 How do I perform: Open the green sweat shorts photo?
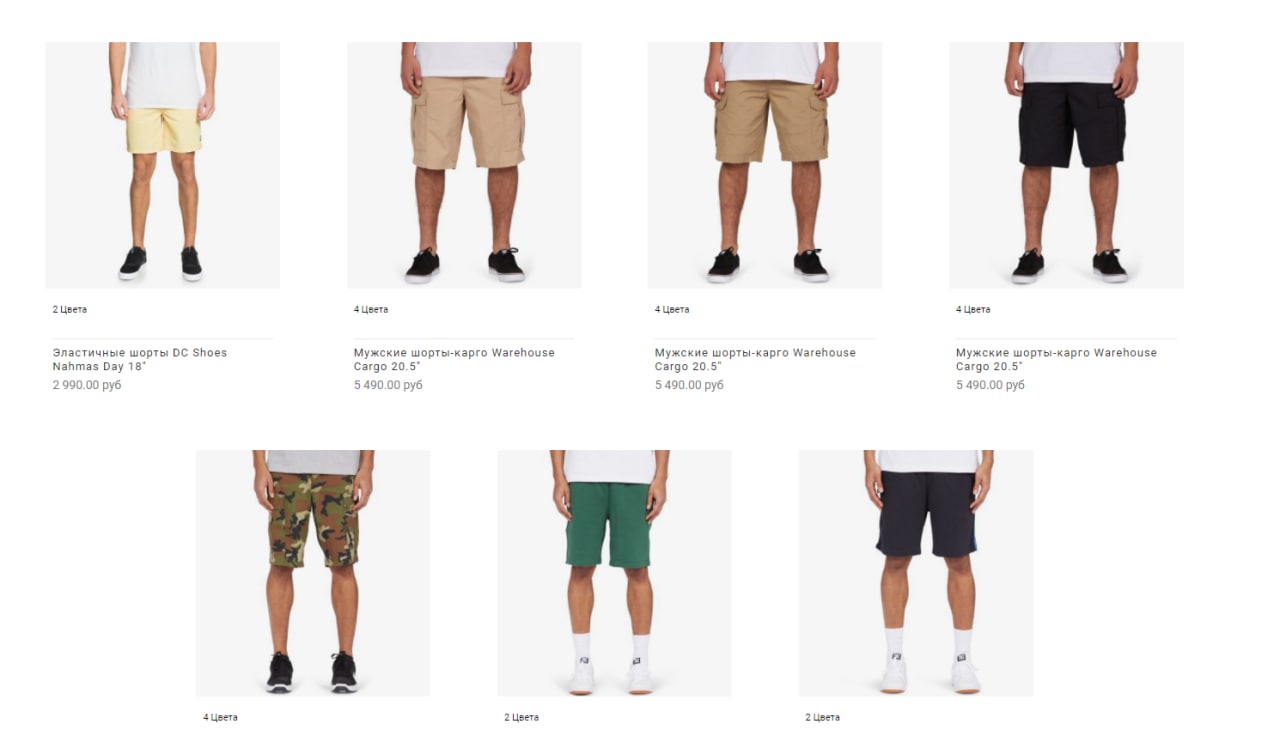click(x=614, y=573)
